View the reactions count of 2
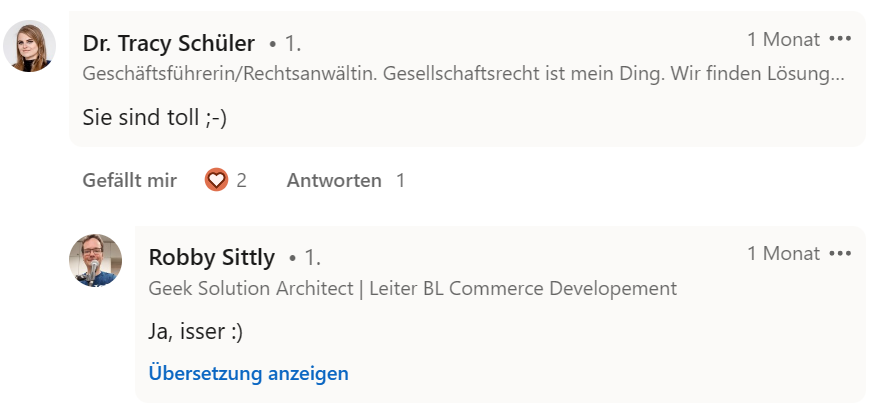The image size is (876, 408). click(x=241, y=180)
